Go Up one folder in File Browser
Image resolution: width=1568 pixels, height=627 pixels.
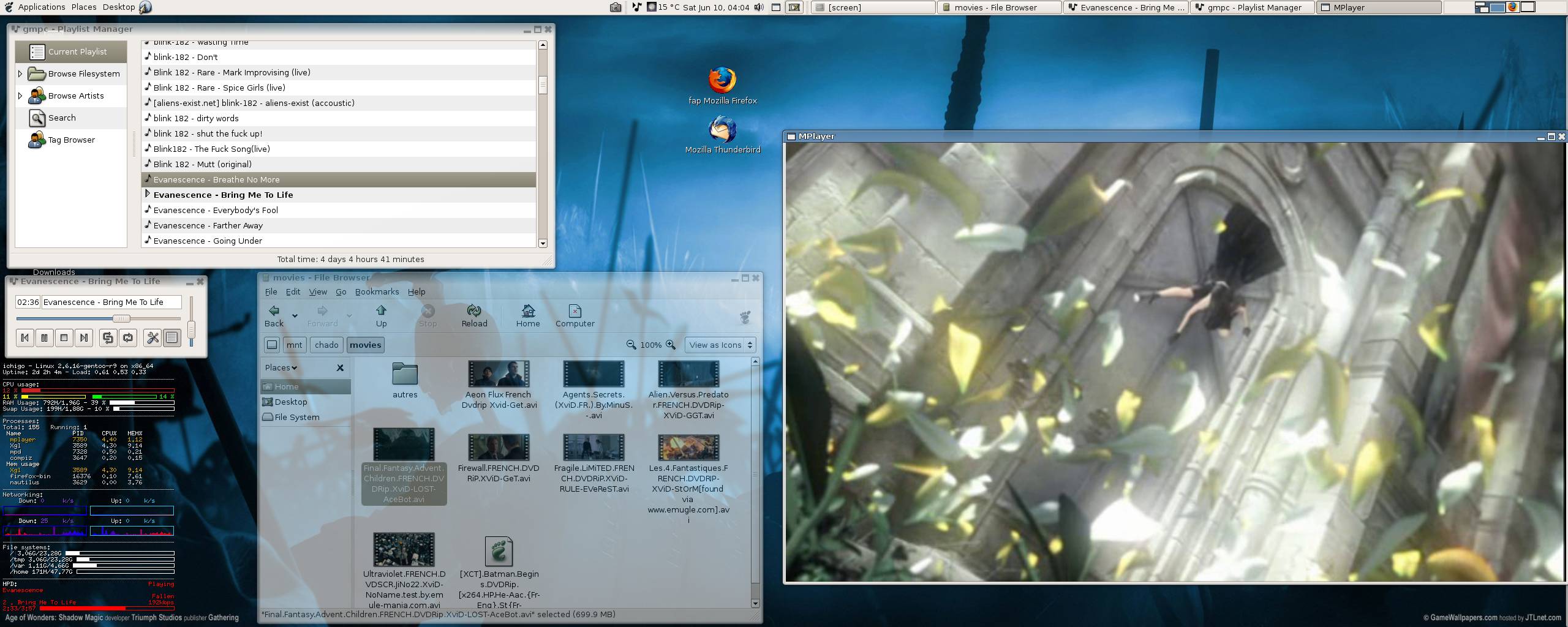click(x=381, y=316)
